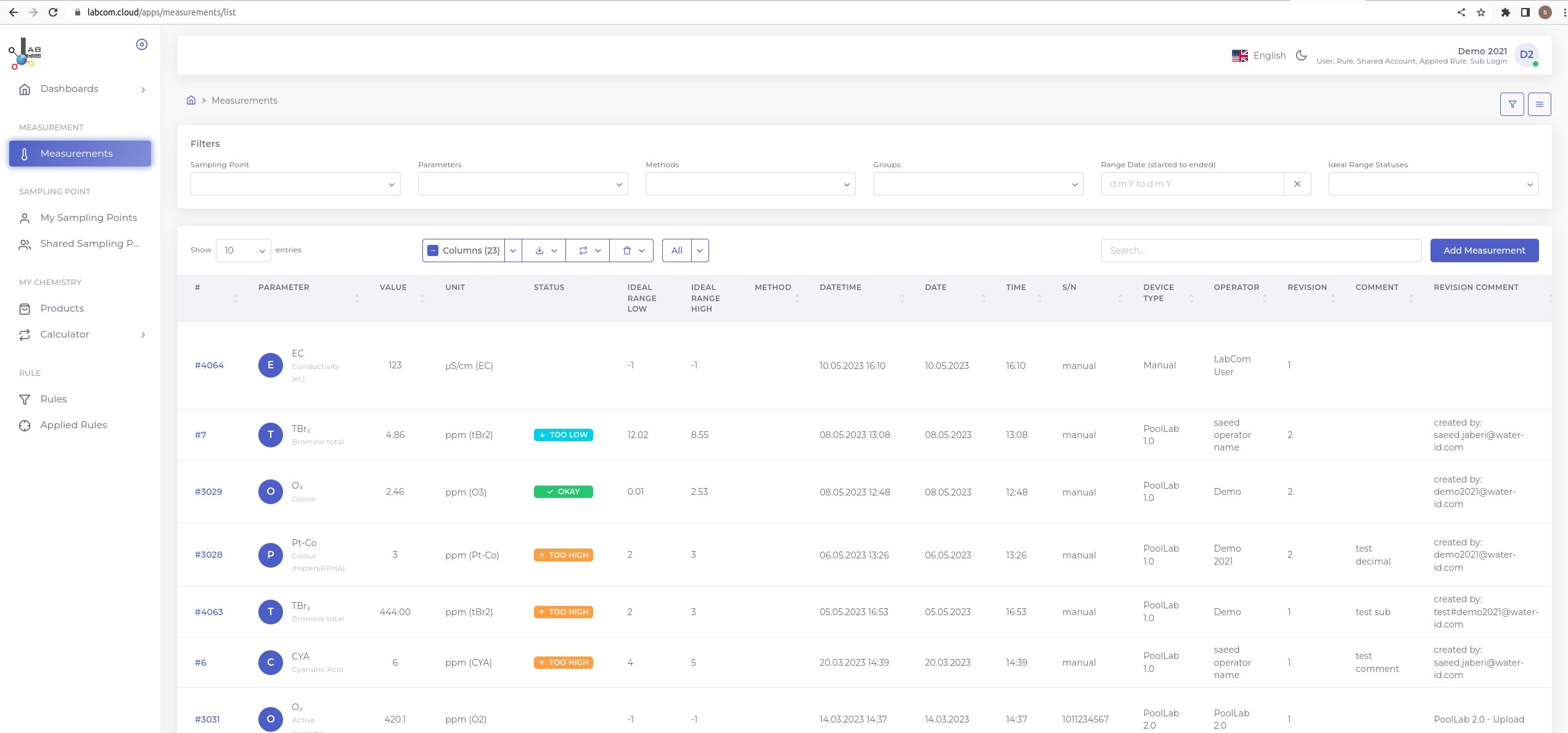Image resolution: width=1568 pixels, height=733 pixels.
Task: Click the trash delete toolbar button
Action: tap(632, 251)
